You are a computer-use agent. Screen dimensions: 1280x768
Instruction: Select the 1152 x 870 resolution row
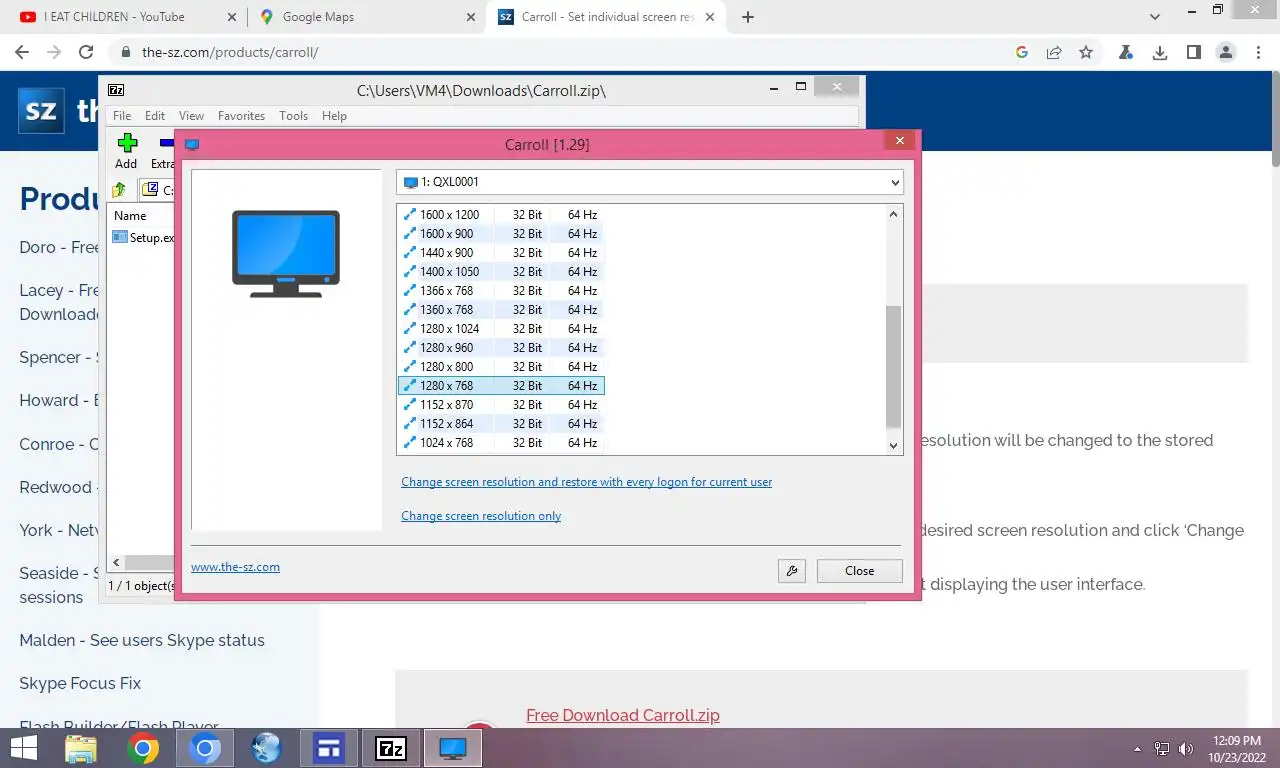tap(501, 405)
